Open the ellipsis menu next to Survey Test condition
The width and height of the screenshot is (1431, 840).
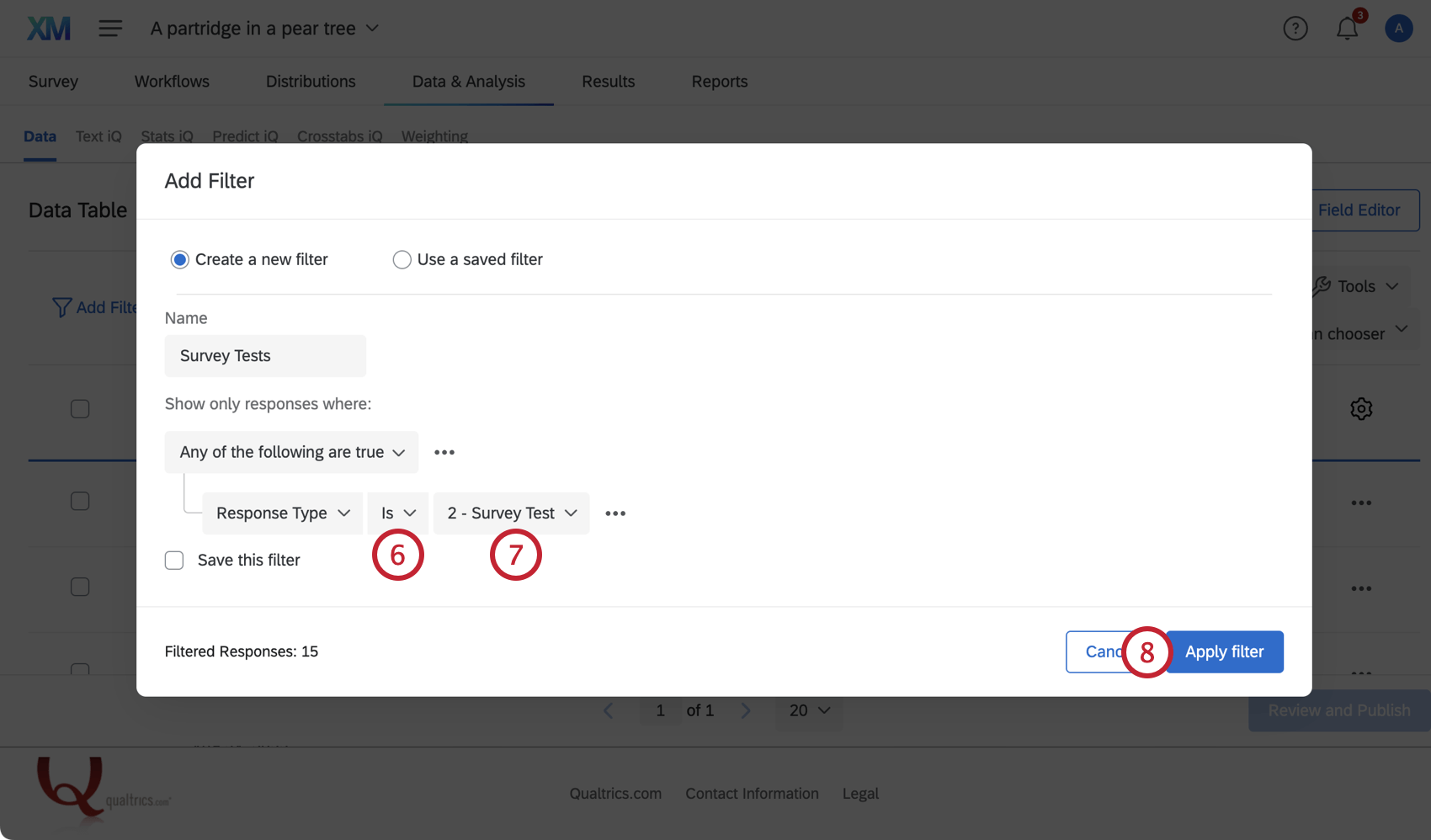click(x=615, y=513)
